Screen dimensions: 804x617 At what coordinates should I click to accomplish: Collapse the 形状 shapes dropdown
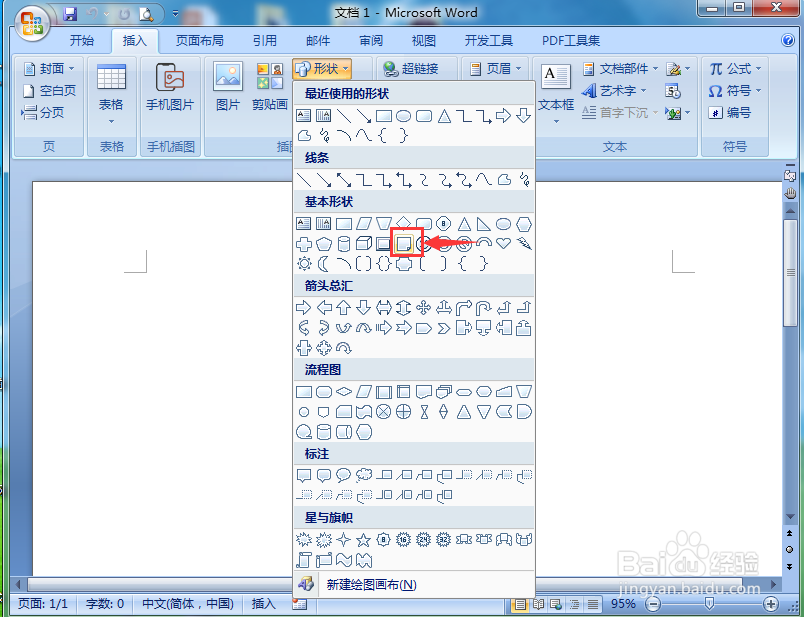[322, 69]
